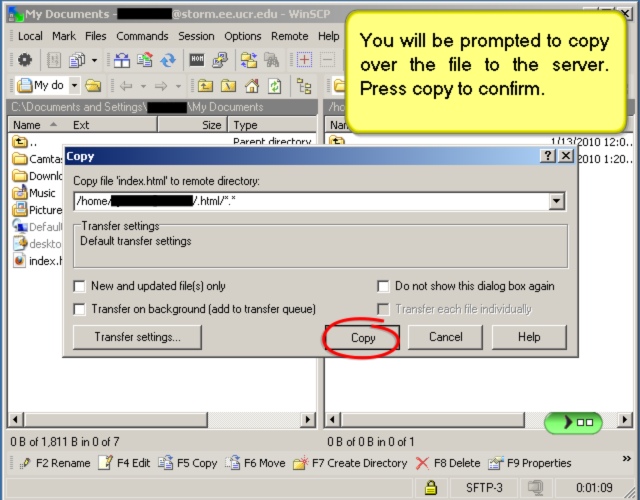Click F9 Properties in bottom toolbar
640x500 pixels.
point(530,463)
